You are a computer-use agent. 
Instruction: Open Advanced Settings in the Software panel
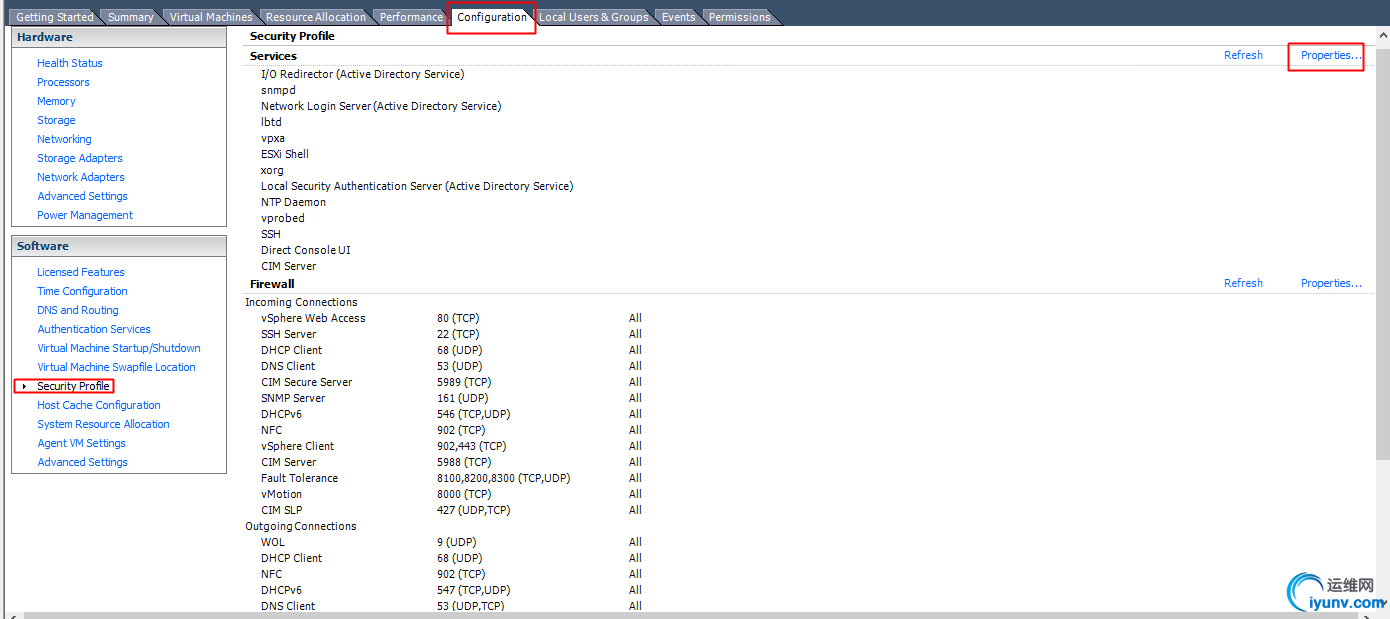click(82, 462)
